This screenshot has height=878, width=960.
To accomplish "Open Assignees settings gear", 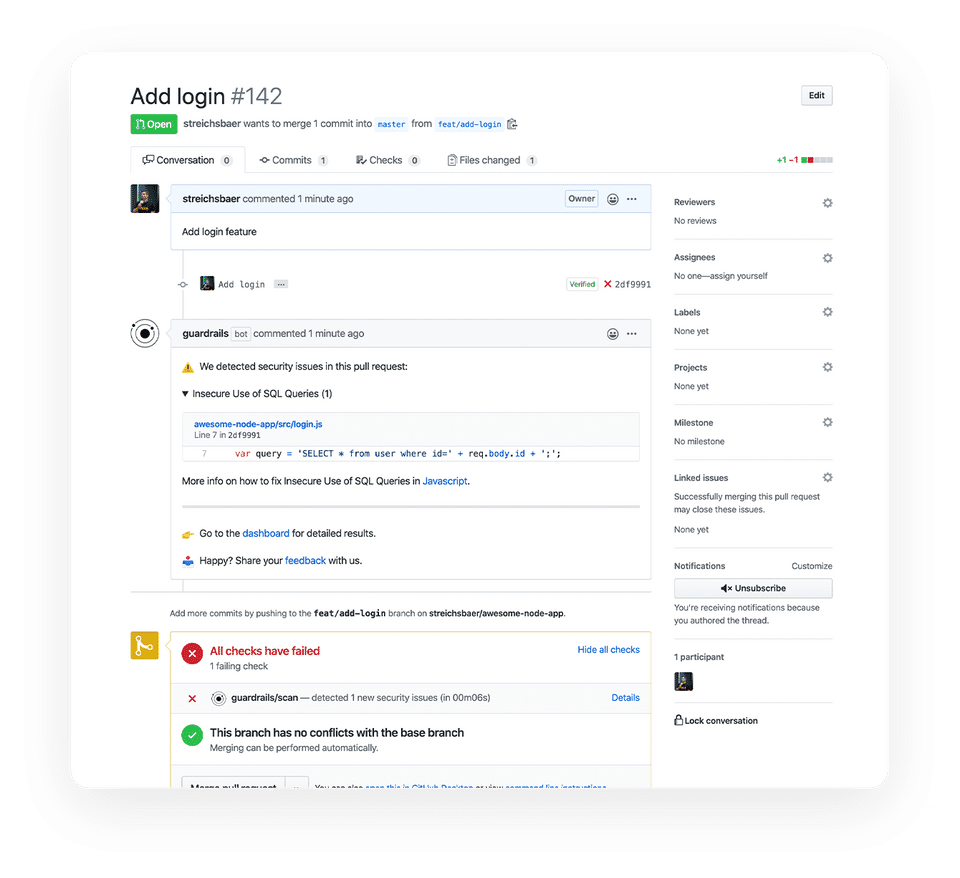I will (827, 258).
